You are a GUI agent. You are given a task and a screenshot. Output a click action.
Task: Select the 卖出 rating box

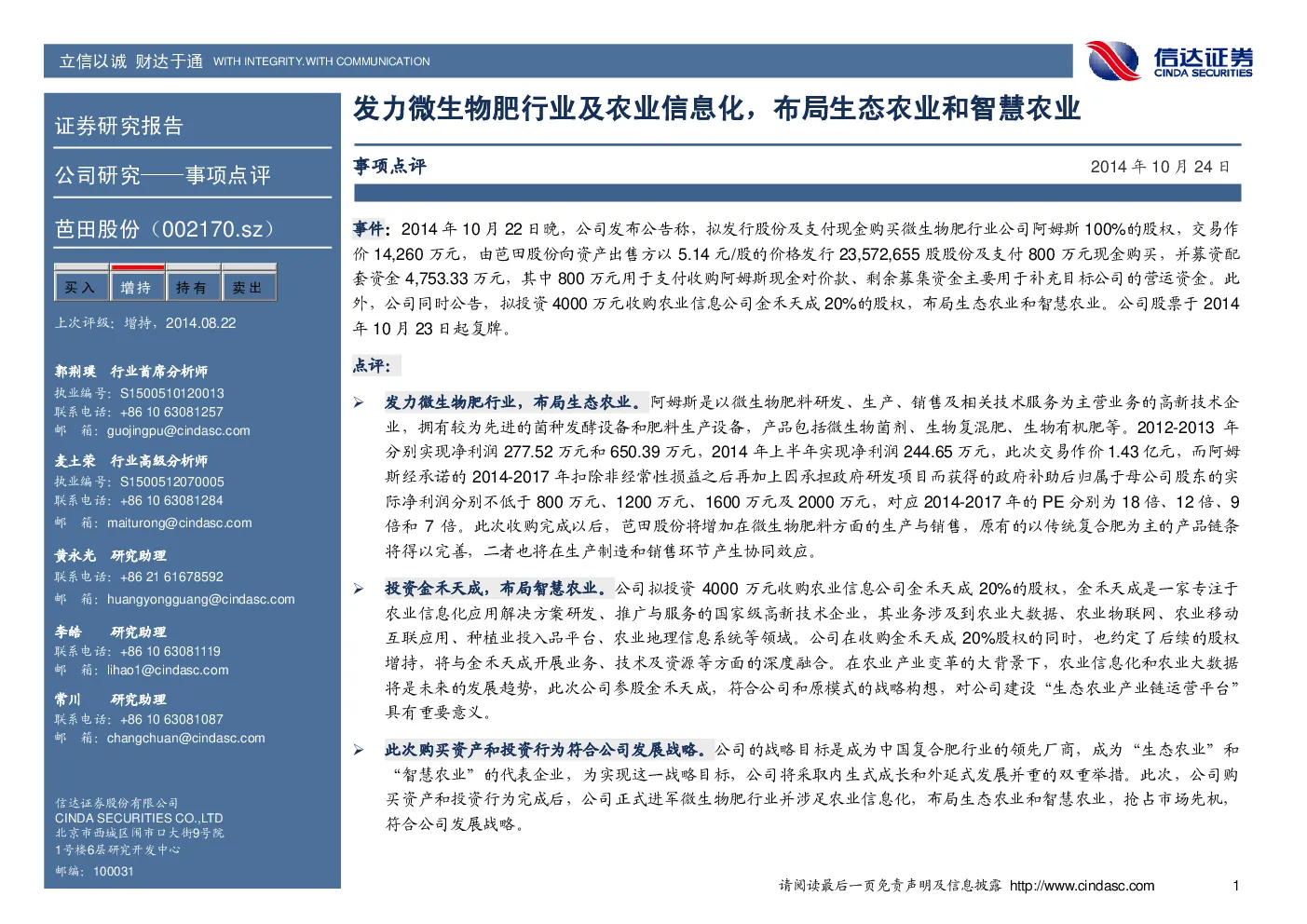[249, 288]
